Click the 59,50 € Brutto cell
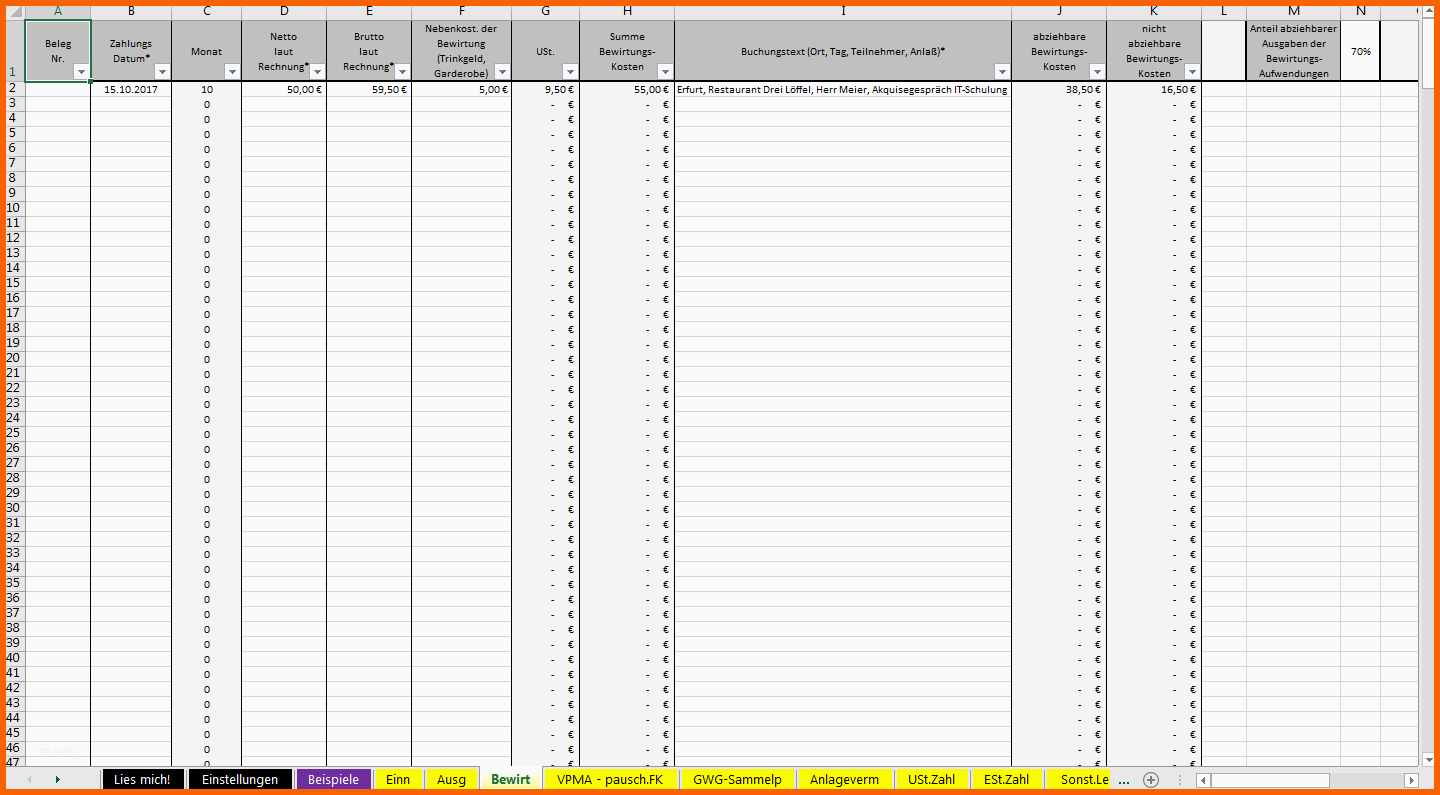Screen dimensions: 1440x795 pos(369,89)
